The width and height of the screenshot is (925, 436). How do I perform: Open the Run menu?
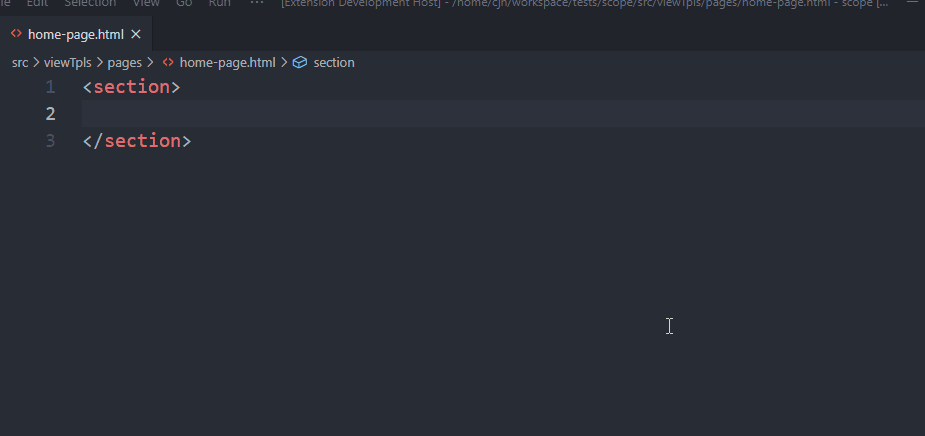click(x=219, y=3)
